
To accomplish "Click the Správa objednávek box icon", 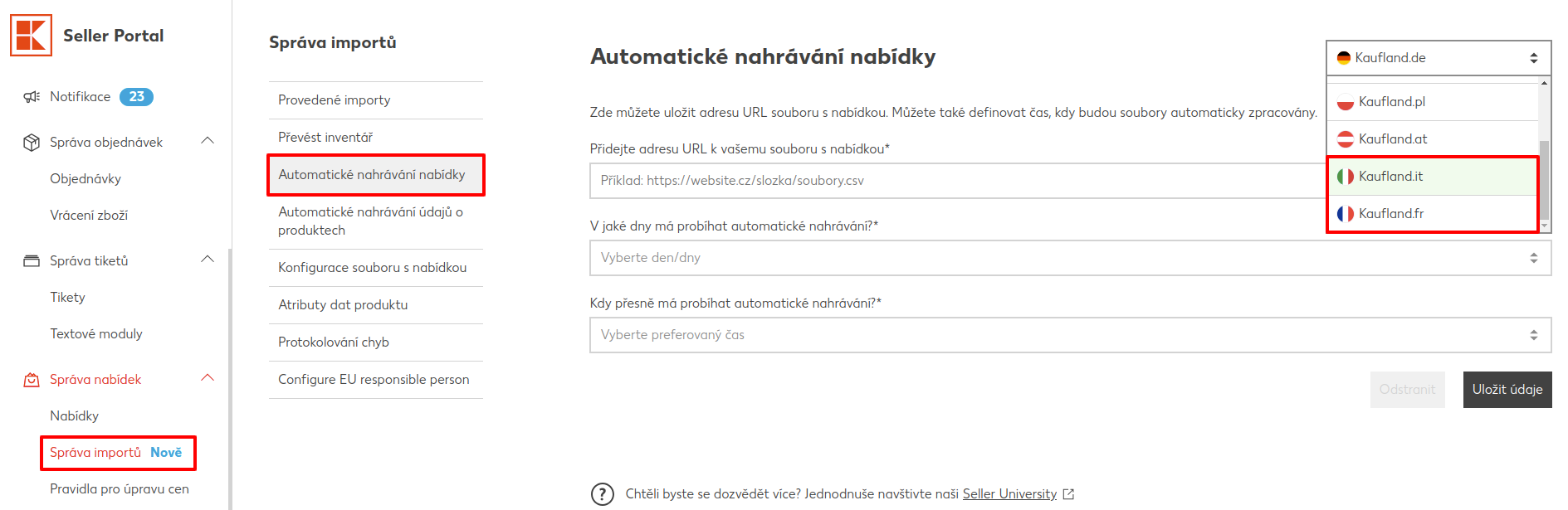I will pos(32,143).
